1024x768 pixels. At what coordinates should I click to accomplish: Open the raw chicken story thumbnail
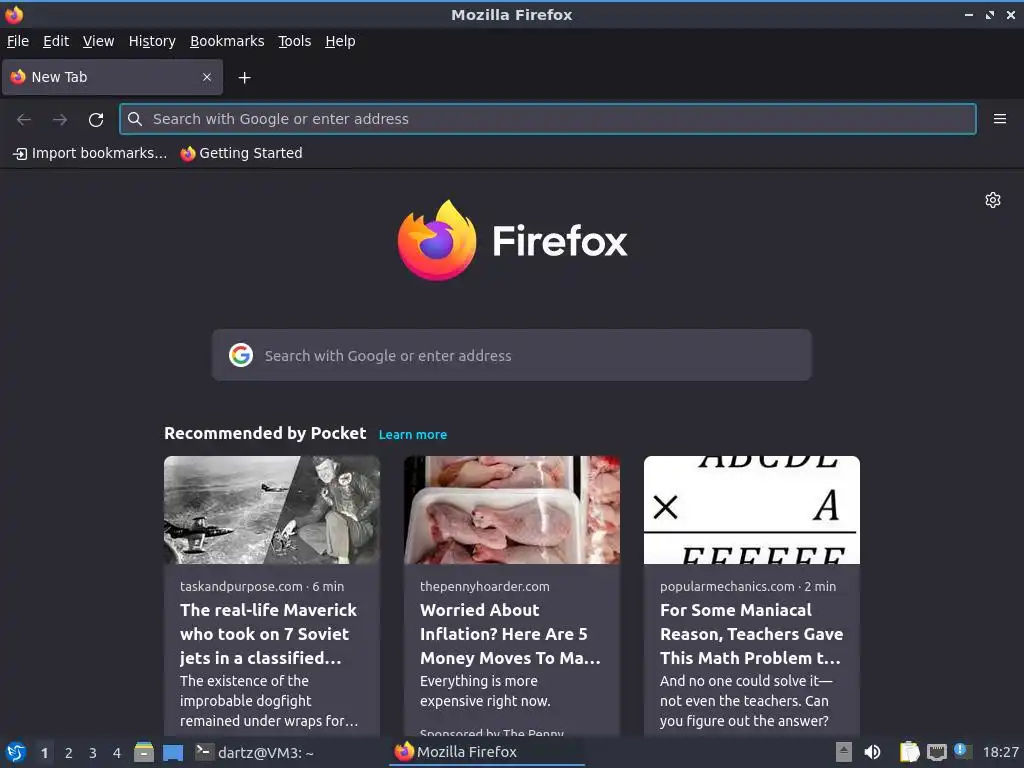click(x=512, y=510)
